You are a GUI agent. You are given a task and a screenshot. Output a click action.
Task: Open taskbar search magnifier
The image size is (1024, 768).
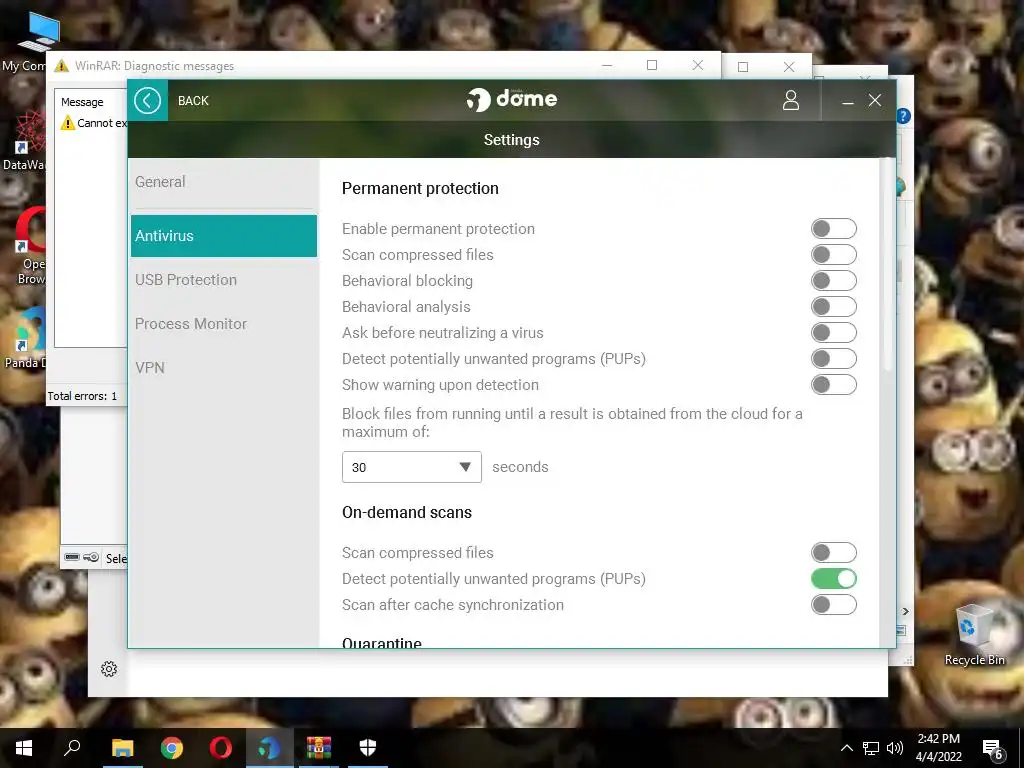coord(72,748)
